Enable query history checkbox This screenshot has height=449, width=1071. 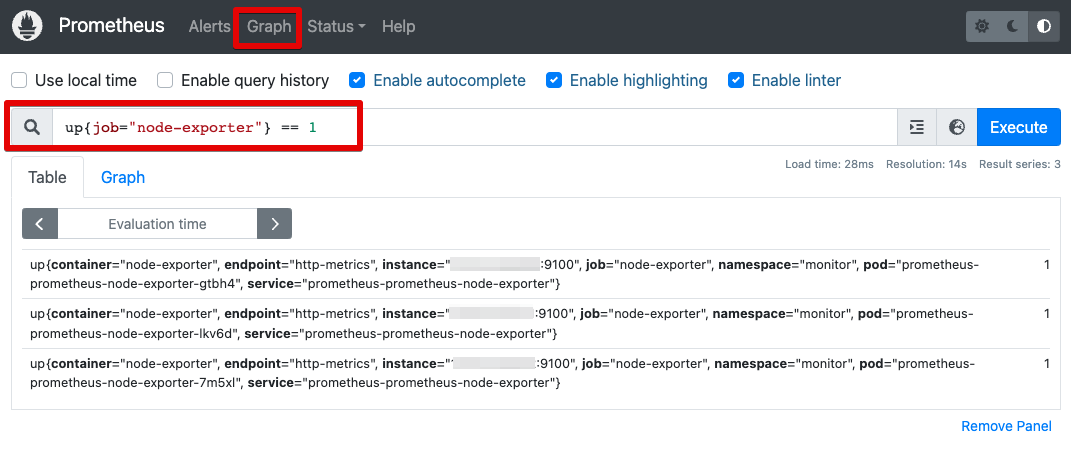[x=165, y=81]
